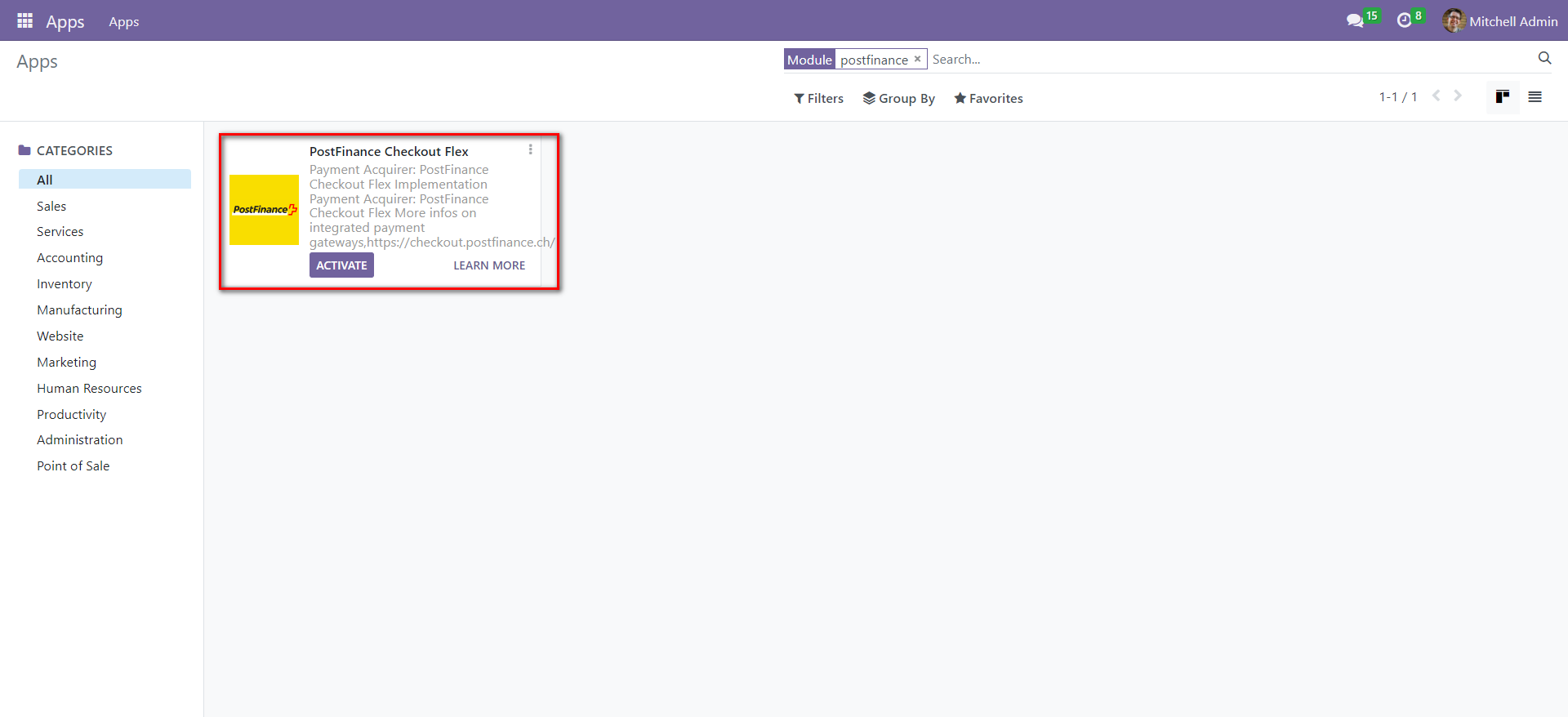Remove the postfinance module search facet
1568x717 pixels.
click(x=917, y=59)
